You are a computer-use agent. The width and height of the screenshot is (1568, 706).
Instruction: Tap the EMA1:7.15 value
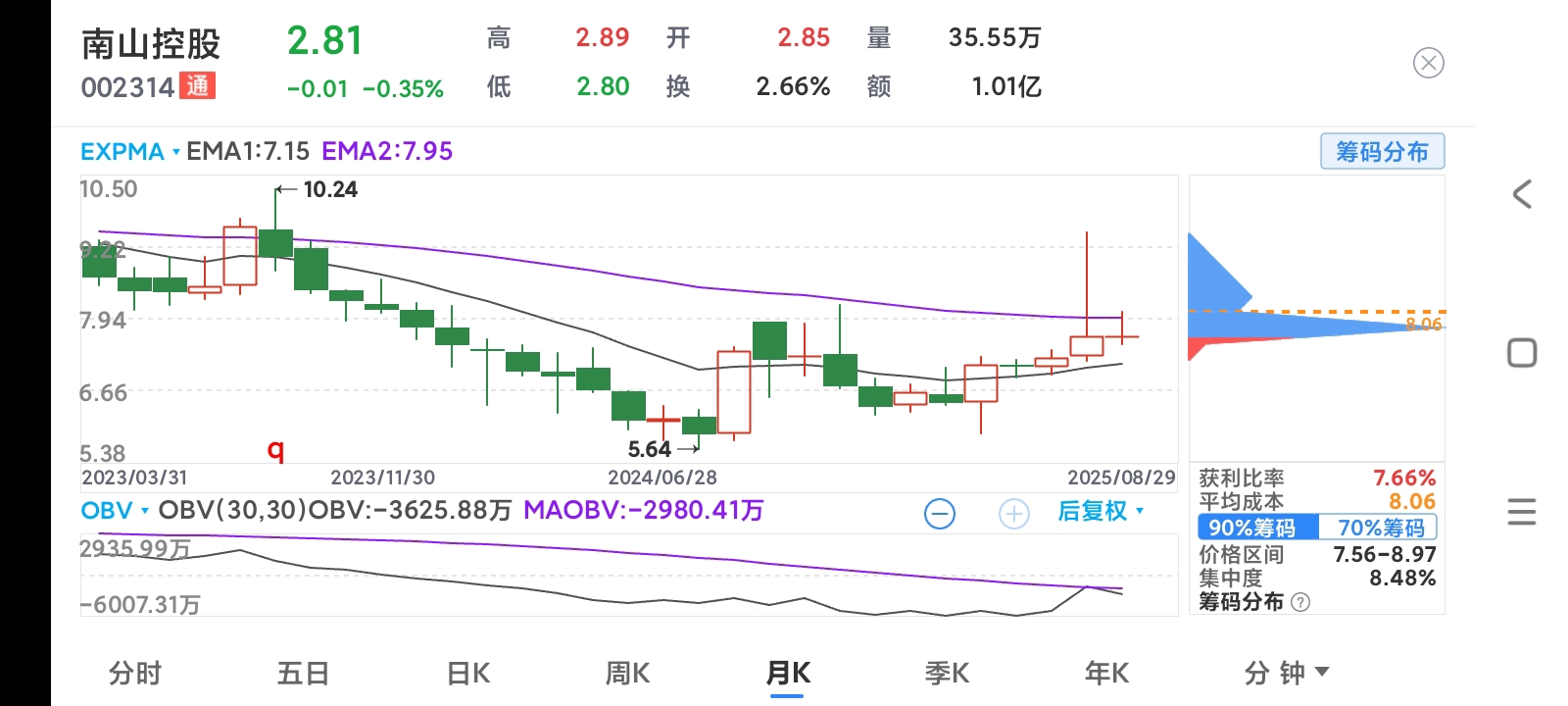[x=248, y=152]
